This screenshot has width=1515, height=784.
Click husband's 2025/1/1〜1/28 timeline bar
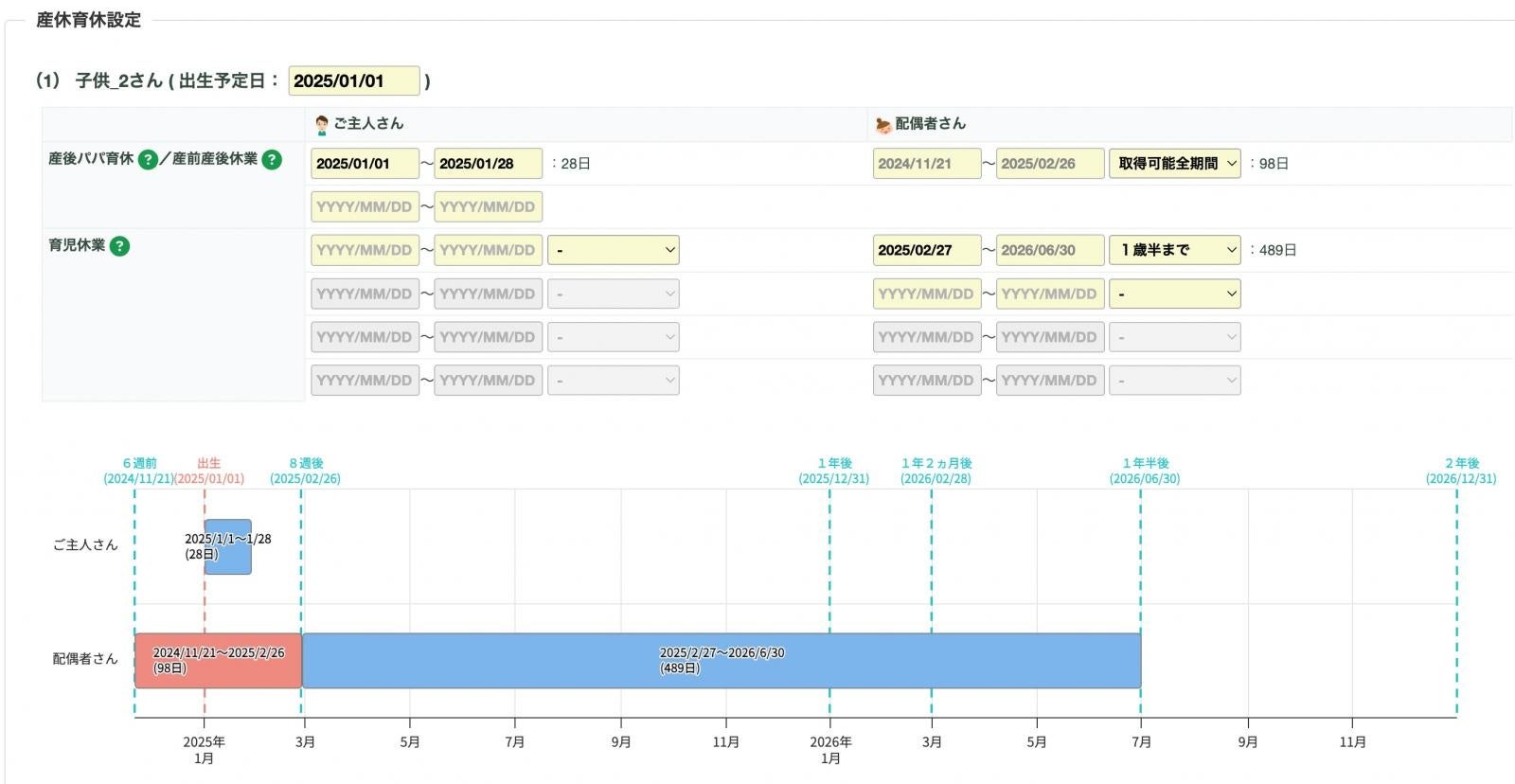point(228,546)
